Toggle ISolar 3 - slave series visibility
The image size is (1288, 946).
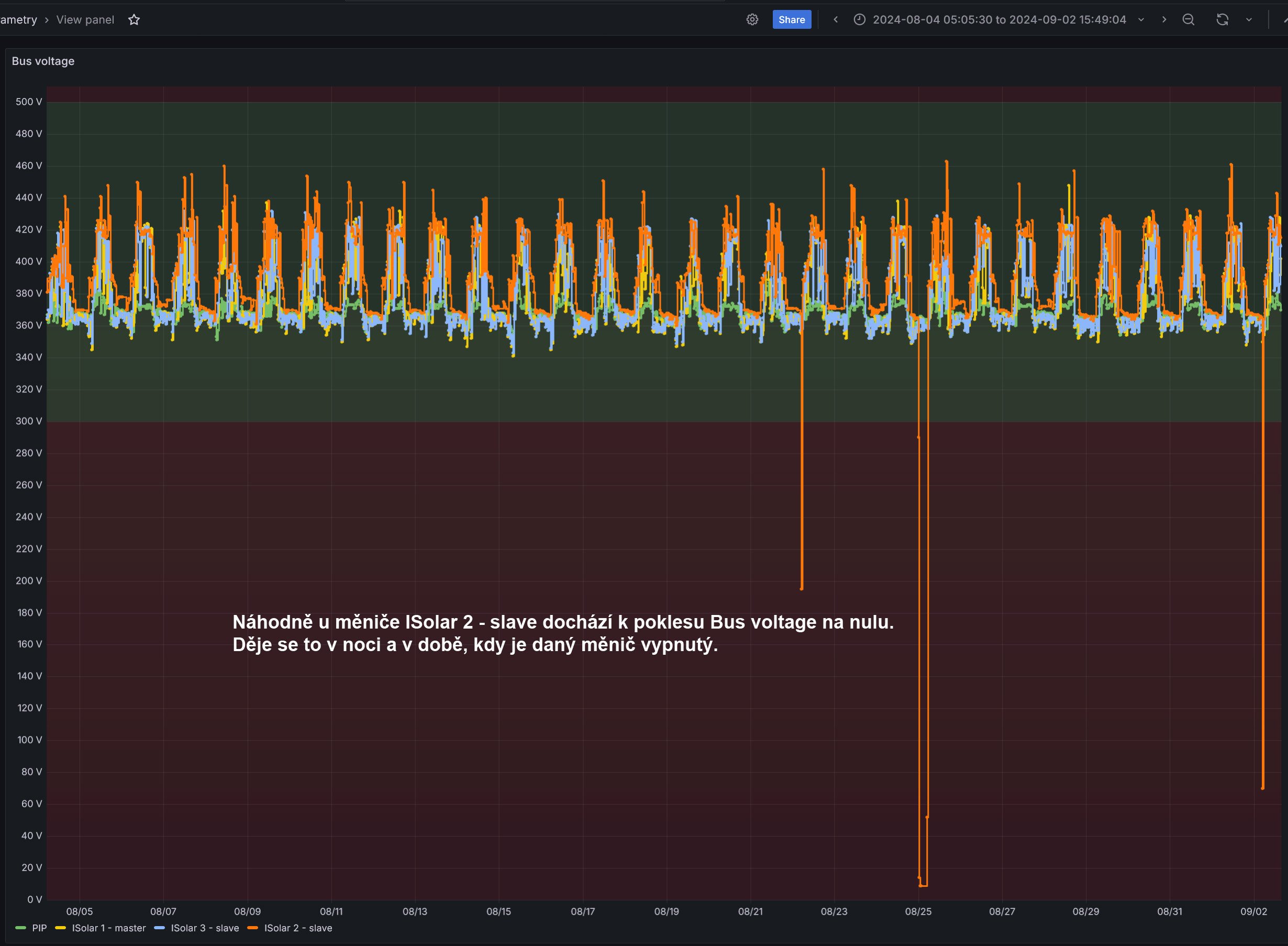pos(204,928)
